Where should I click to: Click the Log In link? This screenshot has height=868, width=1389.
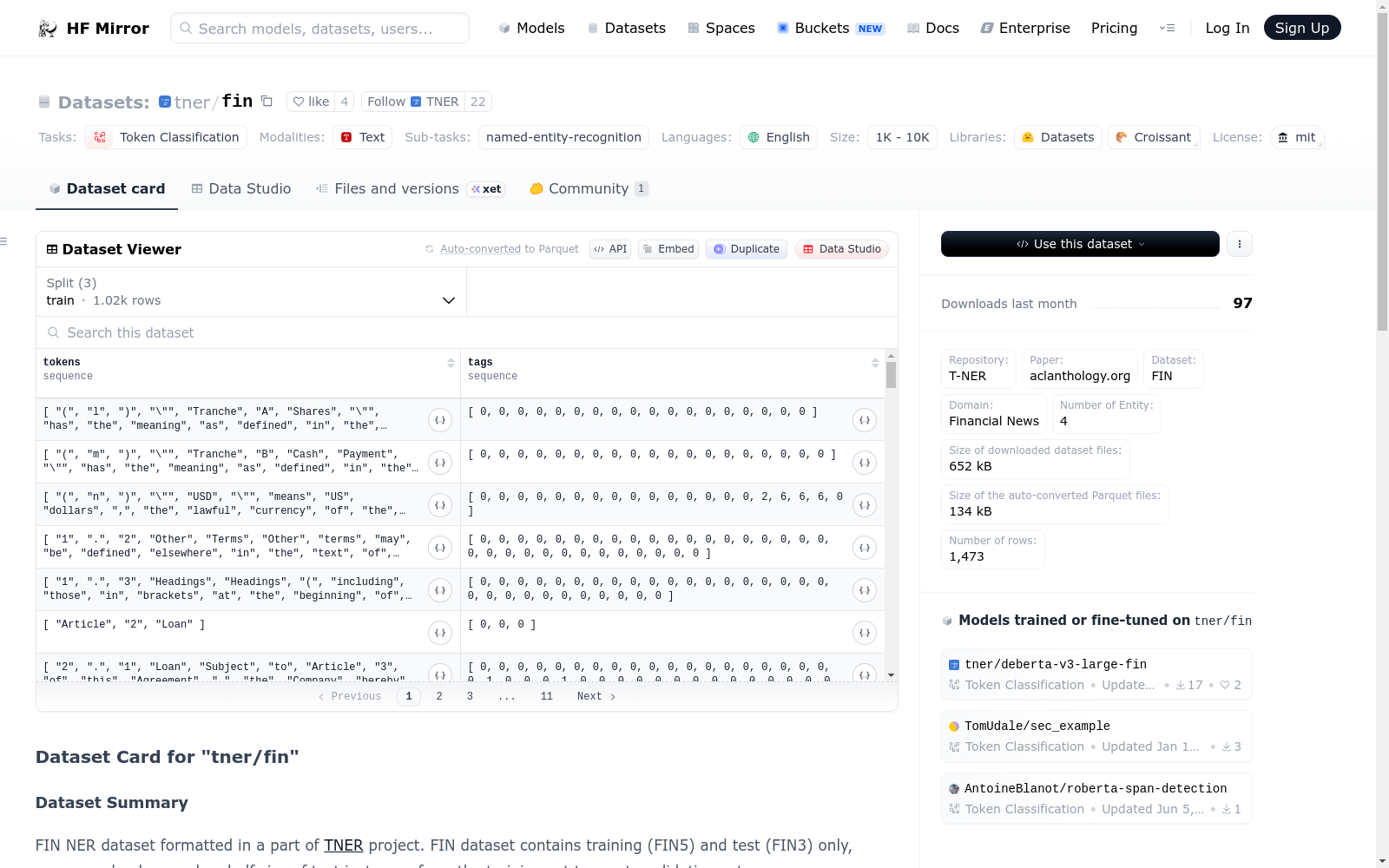(1228, 28)
